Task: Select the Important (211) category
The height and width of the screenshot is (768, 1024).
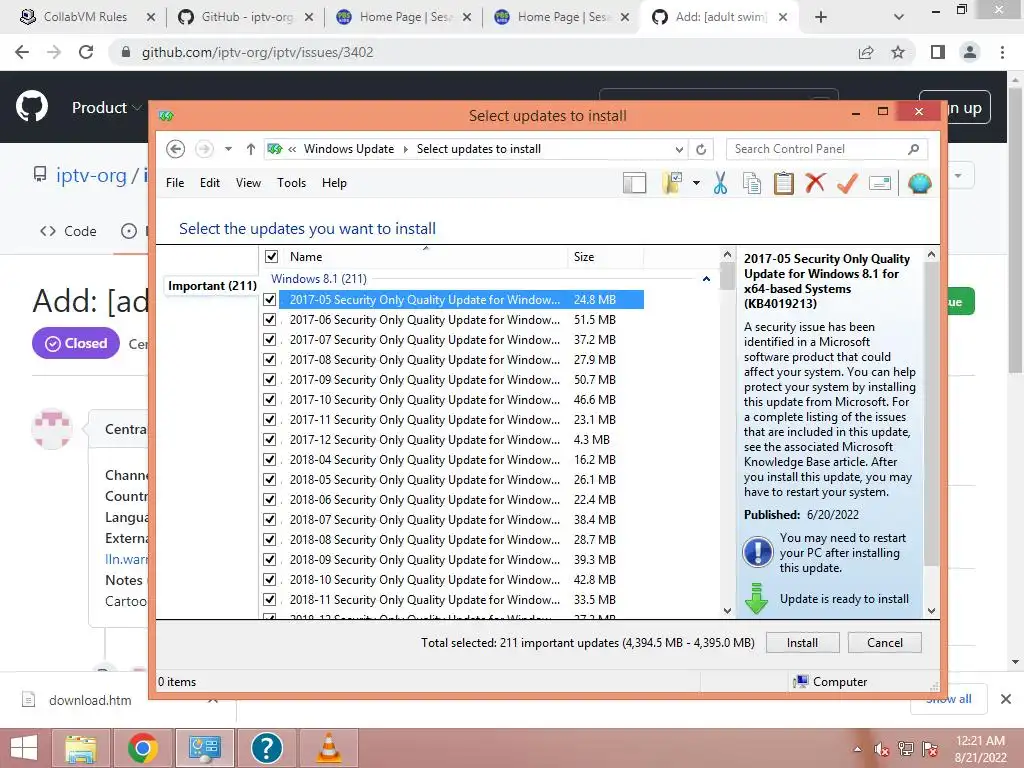Action: [212, 286]
